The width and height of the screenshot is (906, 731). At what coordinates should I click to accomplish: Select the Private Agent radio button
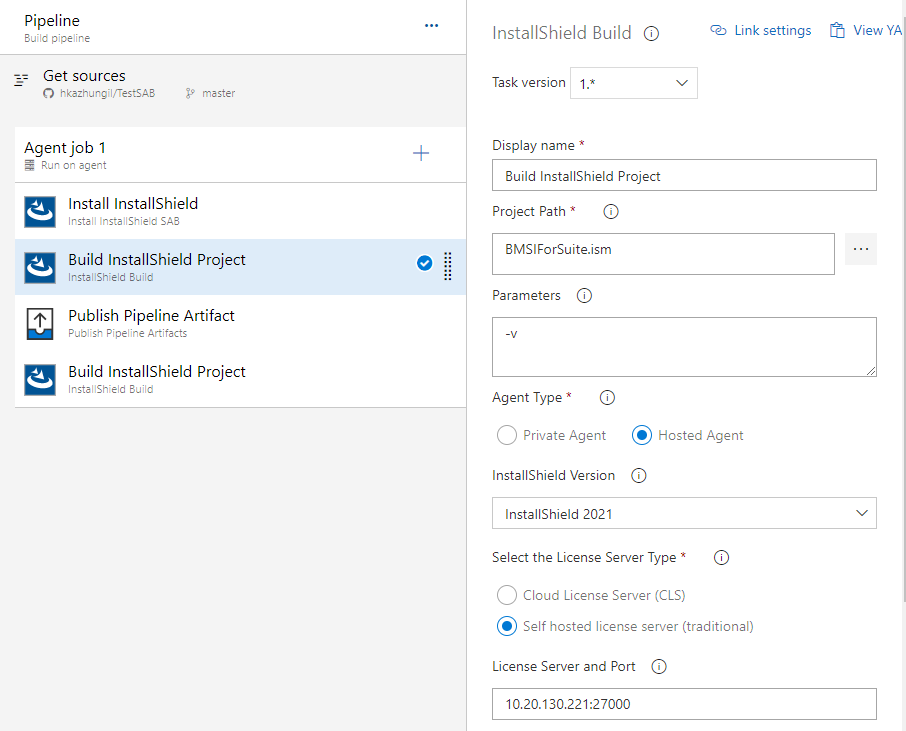507,435
